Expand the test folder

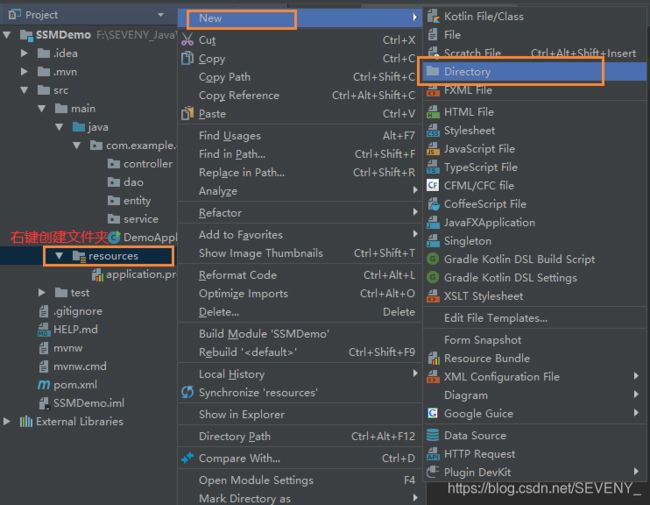pyautogui.click(x=41, y=293)
